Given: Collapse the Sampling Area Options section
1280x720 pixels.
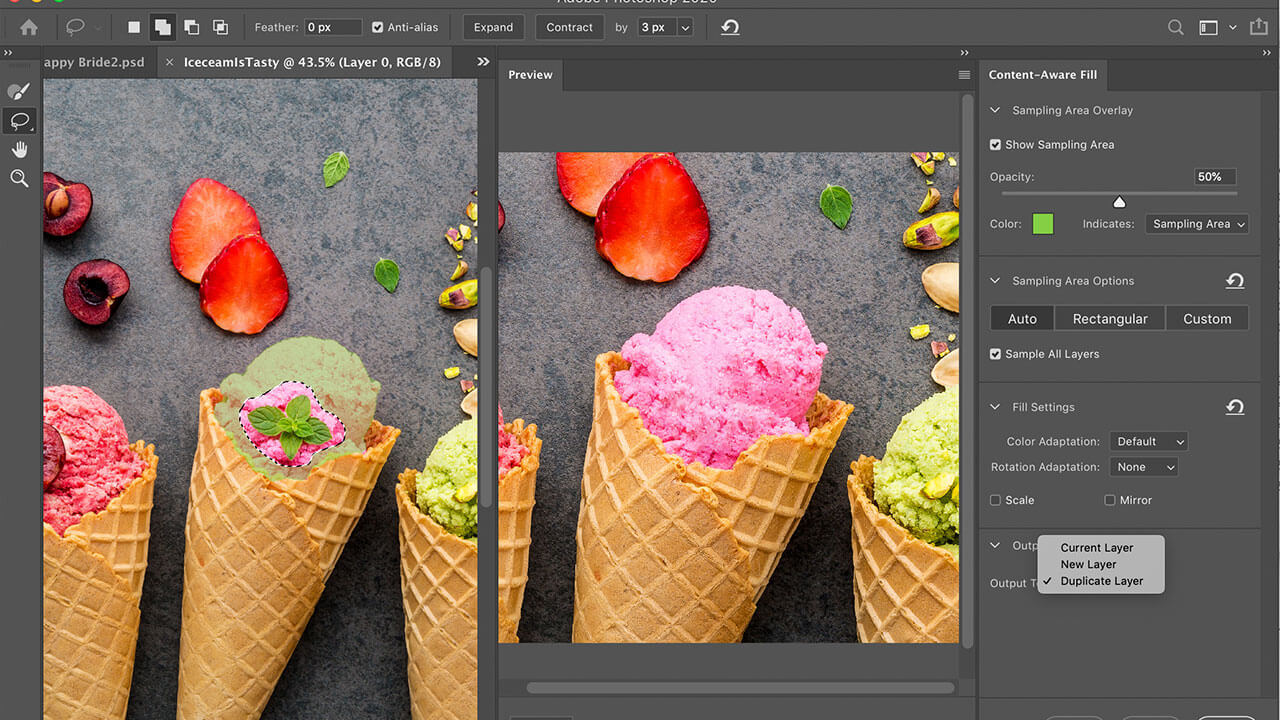Looking at the screenshot, I should pyautogui.click(x=995, y=281).
